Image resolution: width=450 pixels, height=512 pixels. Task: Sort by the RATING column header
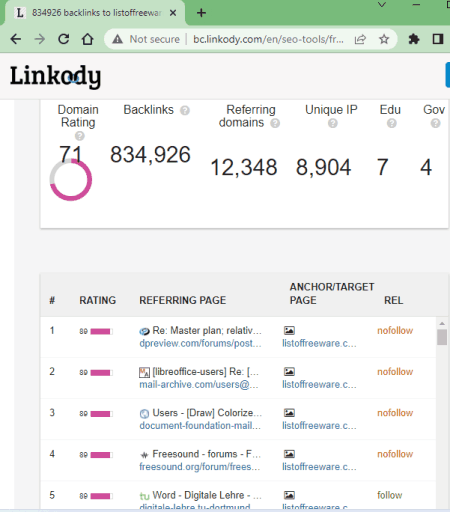point(97,300)
